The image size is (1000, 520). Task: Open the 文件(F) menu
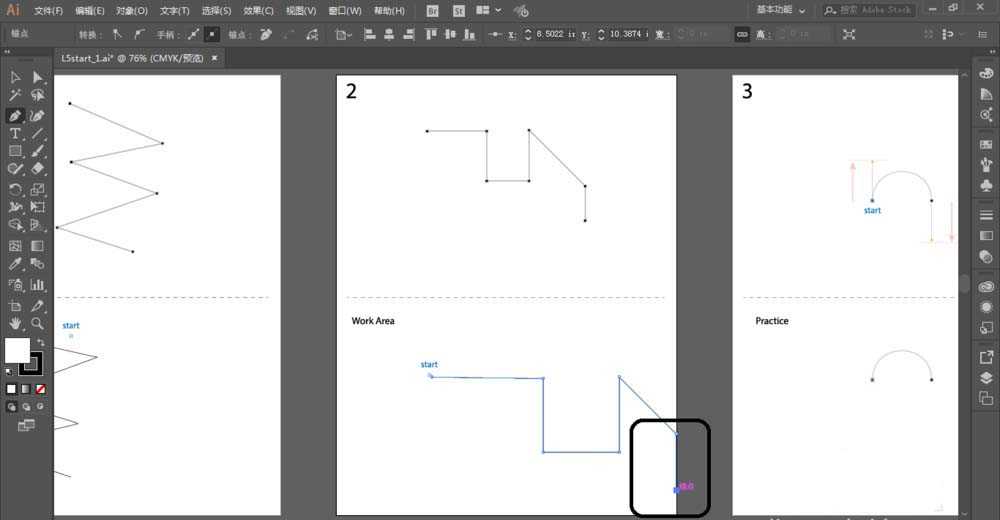(48, 11)
